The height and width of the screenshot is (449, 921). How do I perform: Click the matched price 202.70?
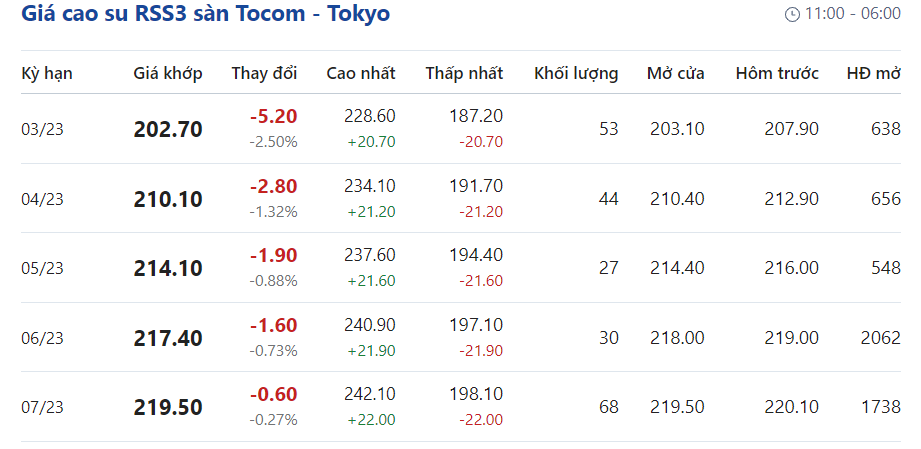tap(168, 130)
